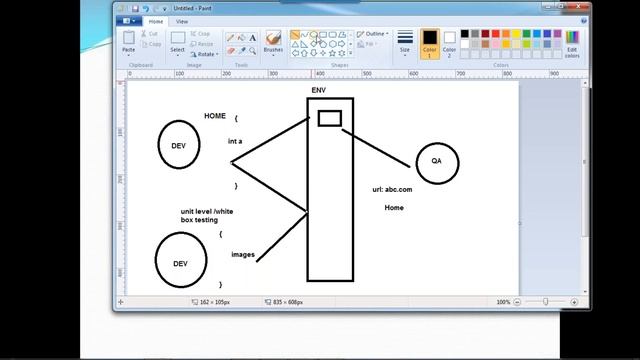Screen dimensions: 640x360
Task: Click the vertical scrollbar up arrow
Action: [585, 83]
